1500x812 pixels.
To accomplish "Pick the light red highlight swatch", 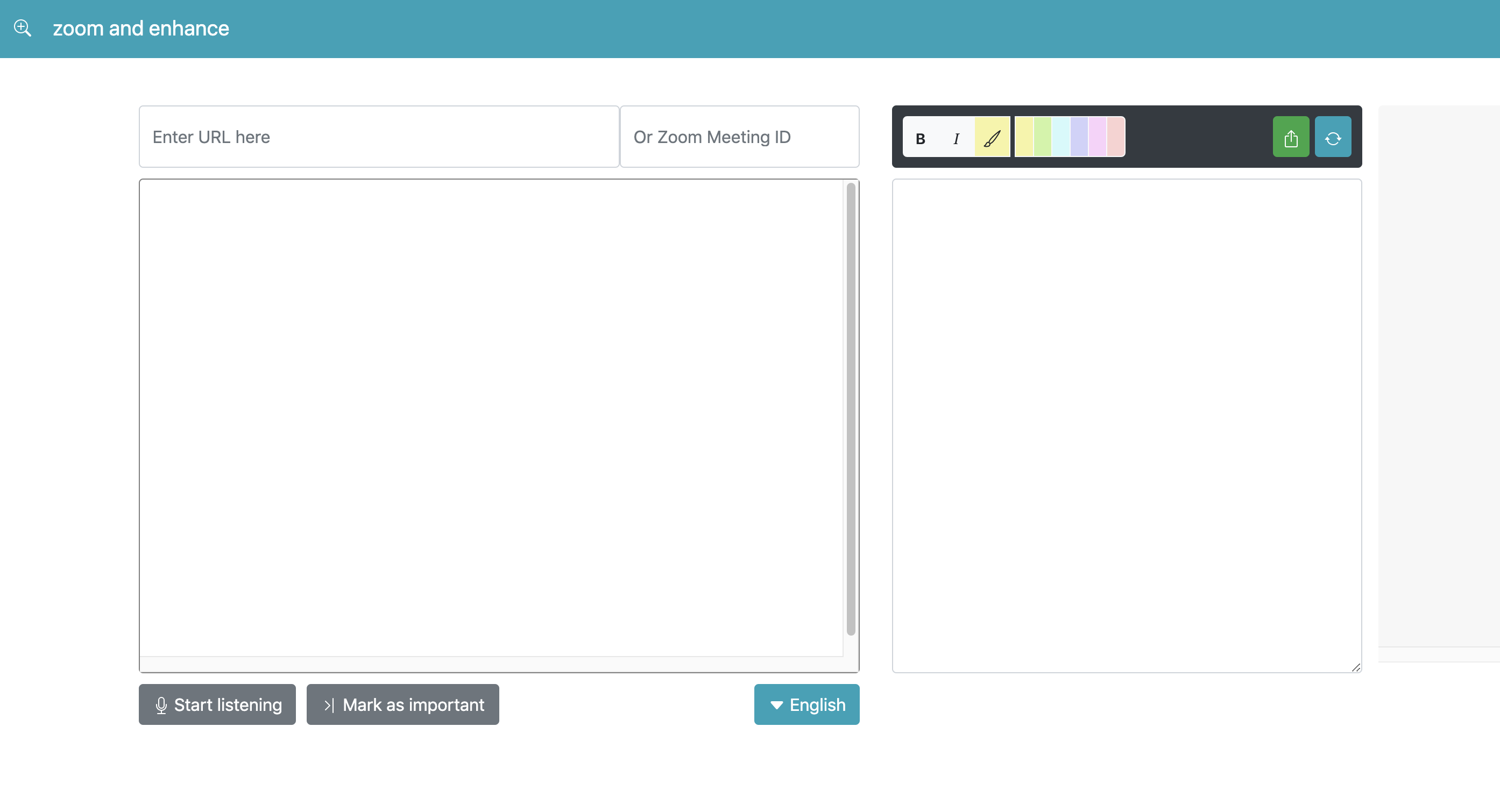I will coord(1116,137).
